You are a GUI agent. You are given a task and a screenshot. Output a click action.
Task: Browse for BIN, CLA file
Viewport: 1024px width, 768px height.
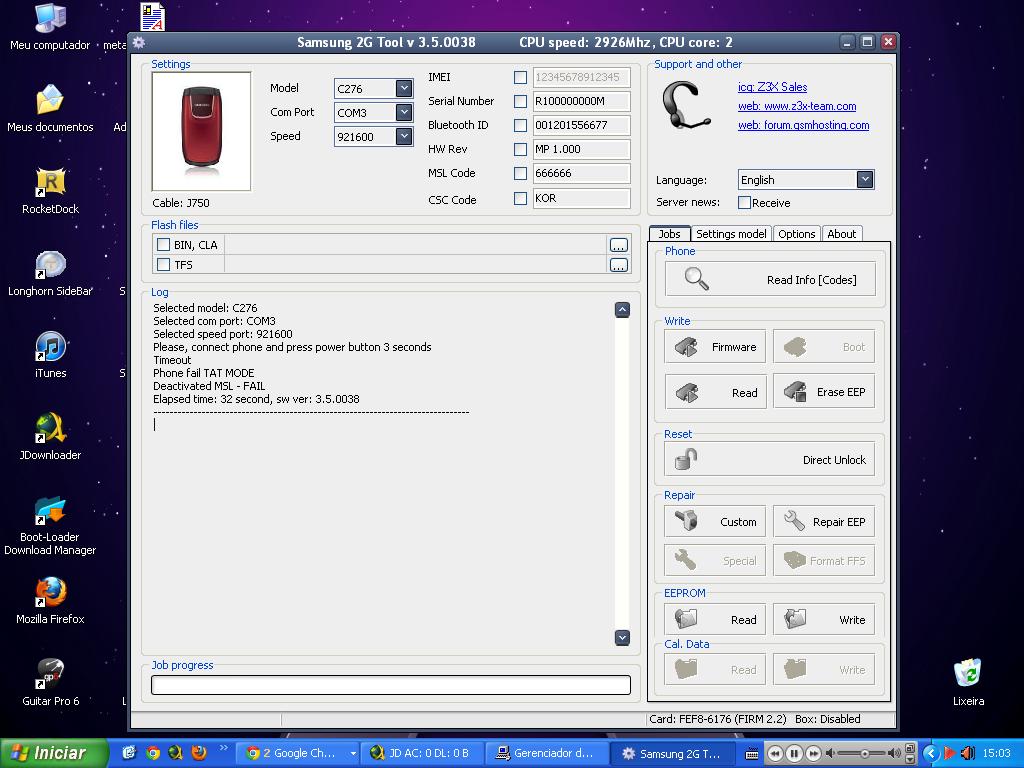point(618,245)
